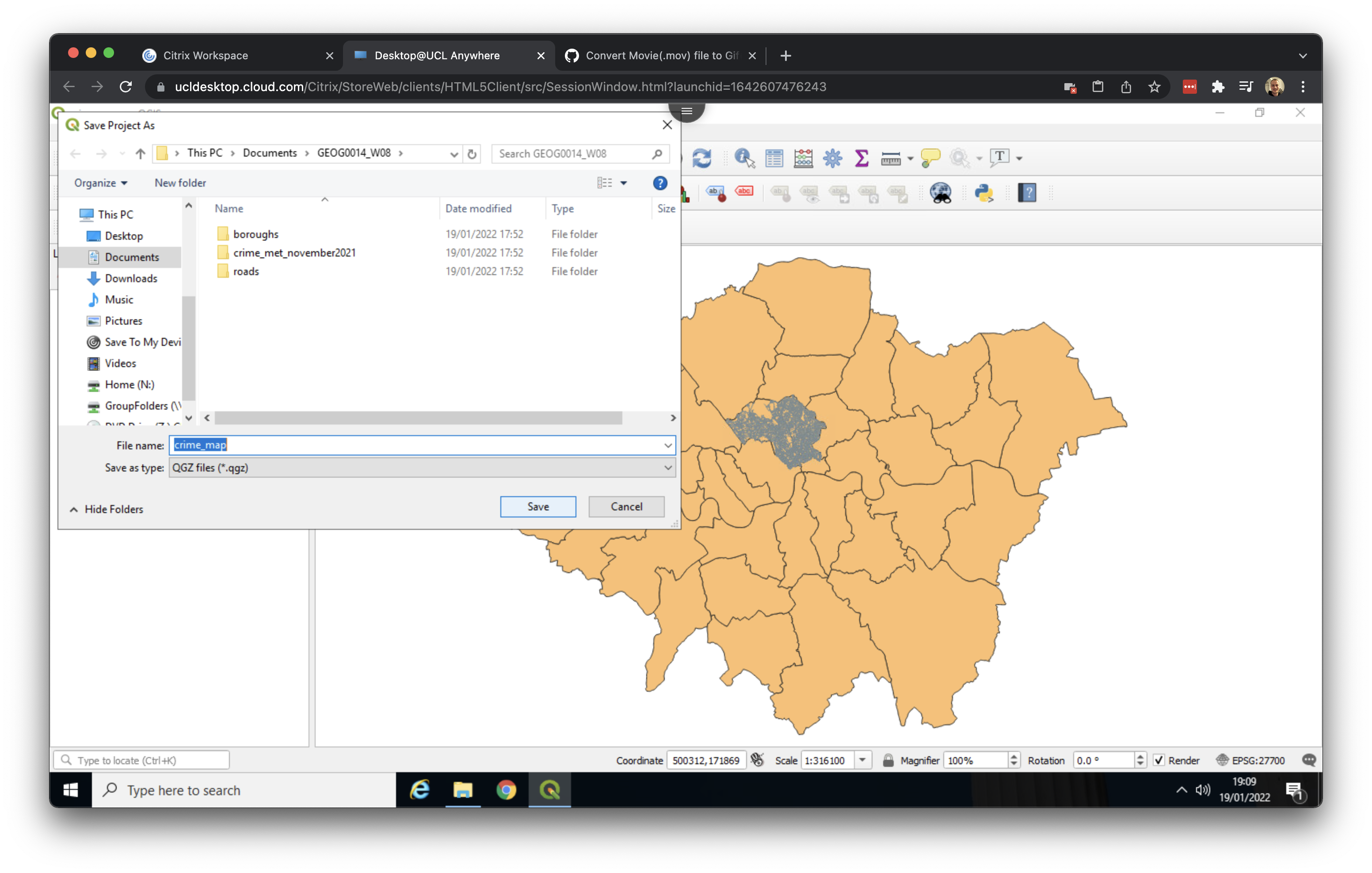Click the New folder button
The height and width of the screenshot is (873, 1372).
pyautogui.click(x=179, y=183)
